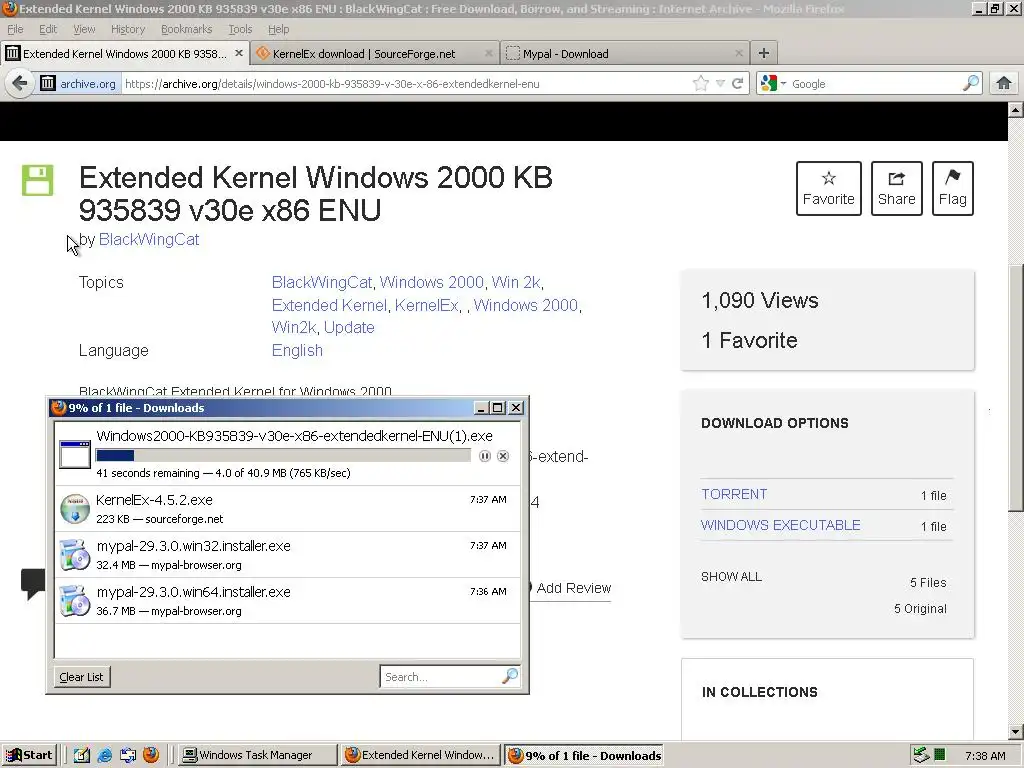Click the first quick launch notepad icon
1024x768 pixels.
click(x=82, y=755)
